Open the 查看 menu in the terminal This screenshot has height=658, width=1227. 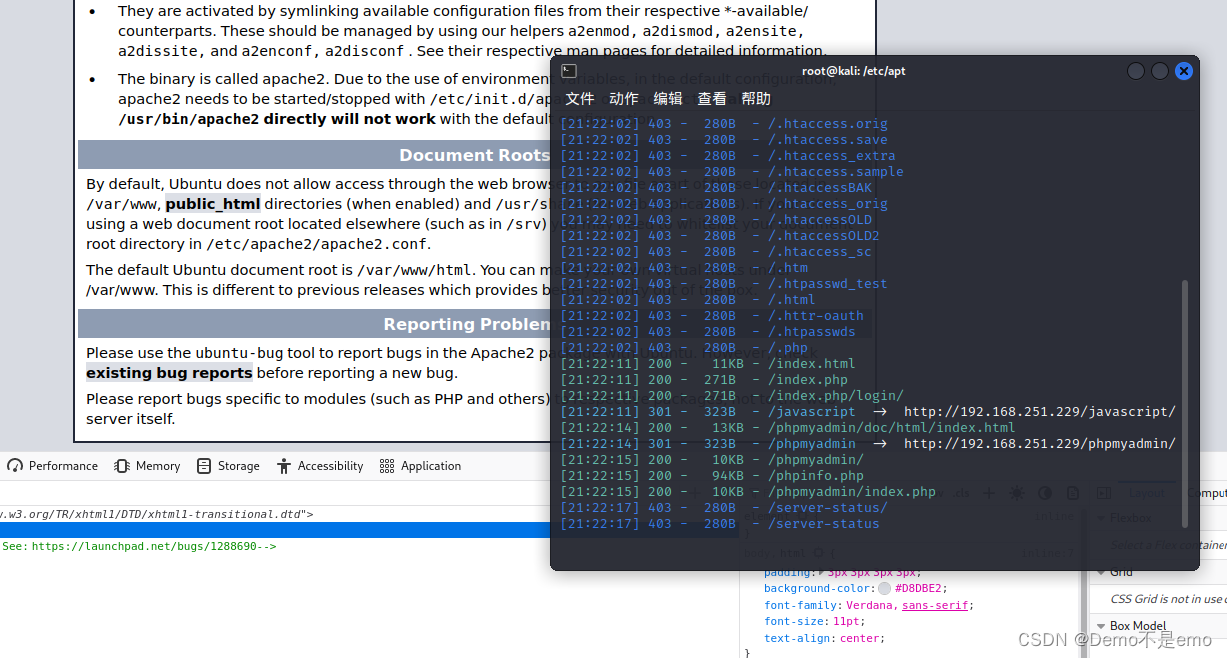[x=712, y=98]
